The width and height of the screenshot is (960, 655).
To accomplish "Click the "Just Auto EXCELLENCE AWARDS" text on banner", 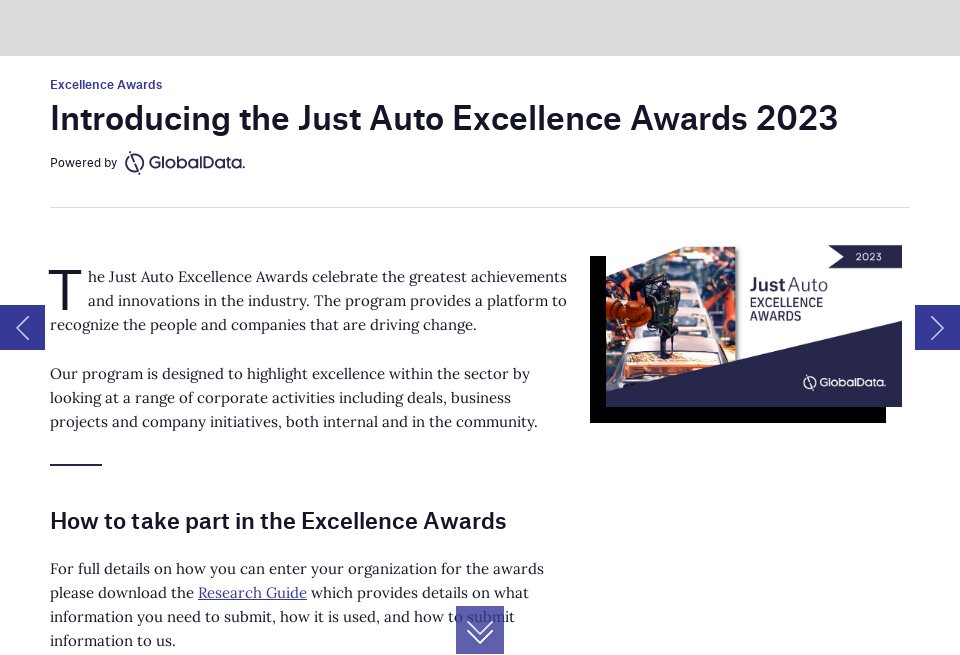I will tap(788, 297).
